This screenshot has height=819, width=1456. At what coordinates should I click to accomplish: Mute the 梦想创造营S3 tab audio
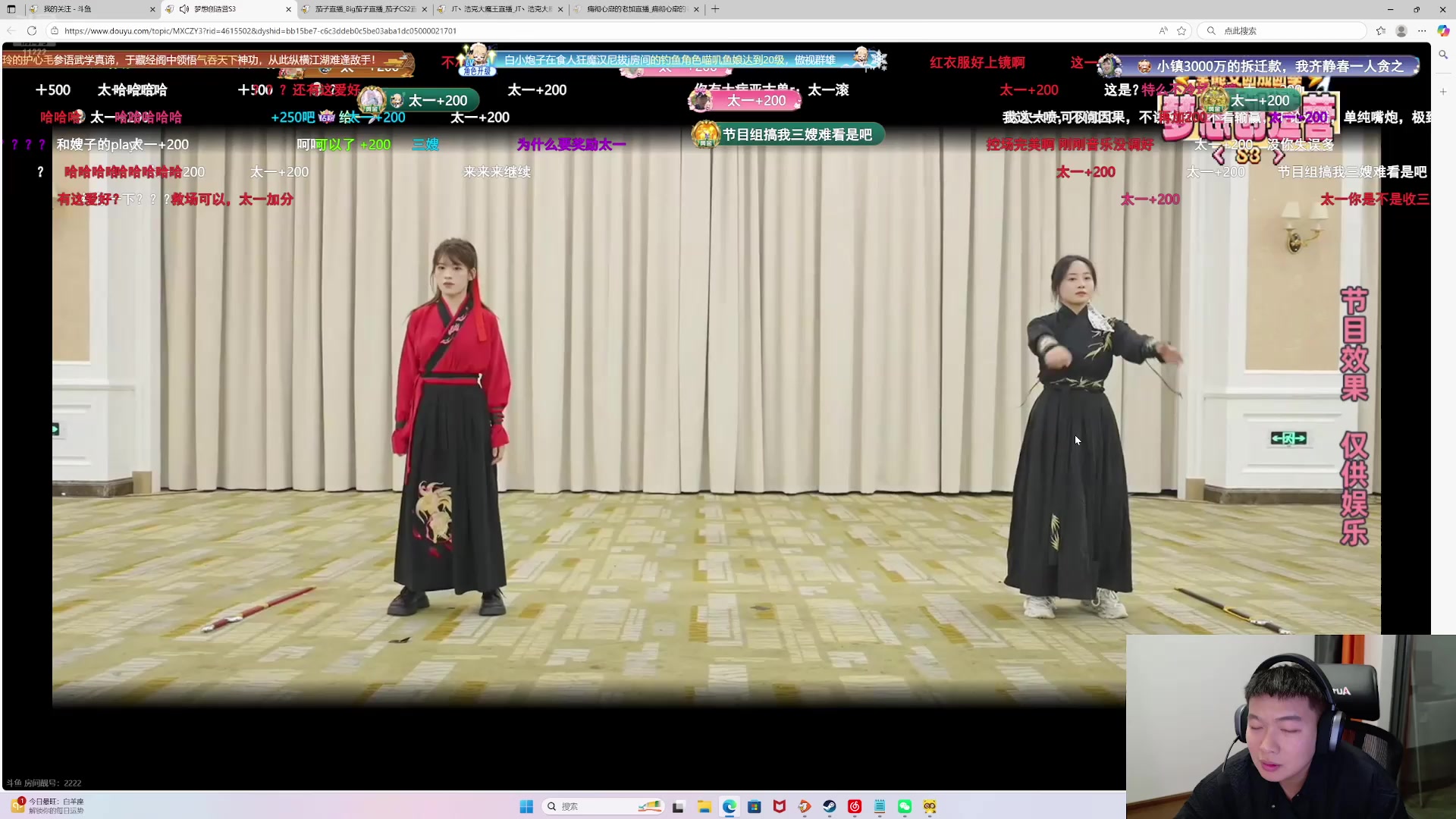[184, 9]
